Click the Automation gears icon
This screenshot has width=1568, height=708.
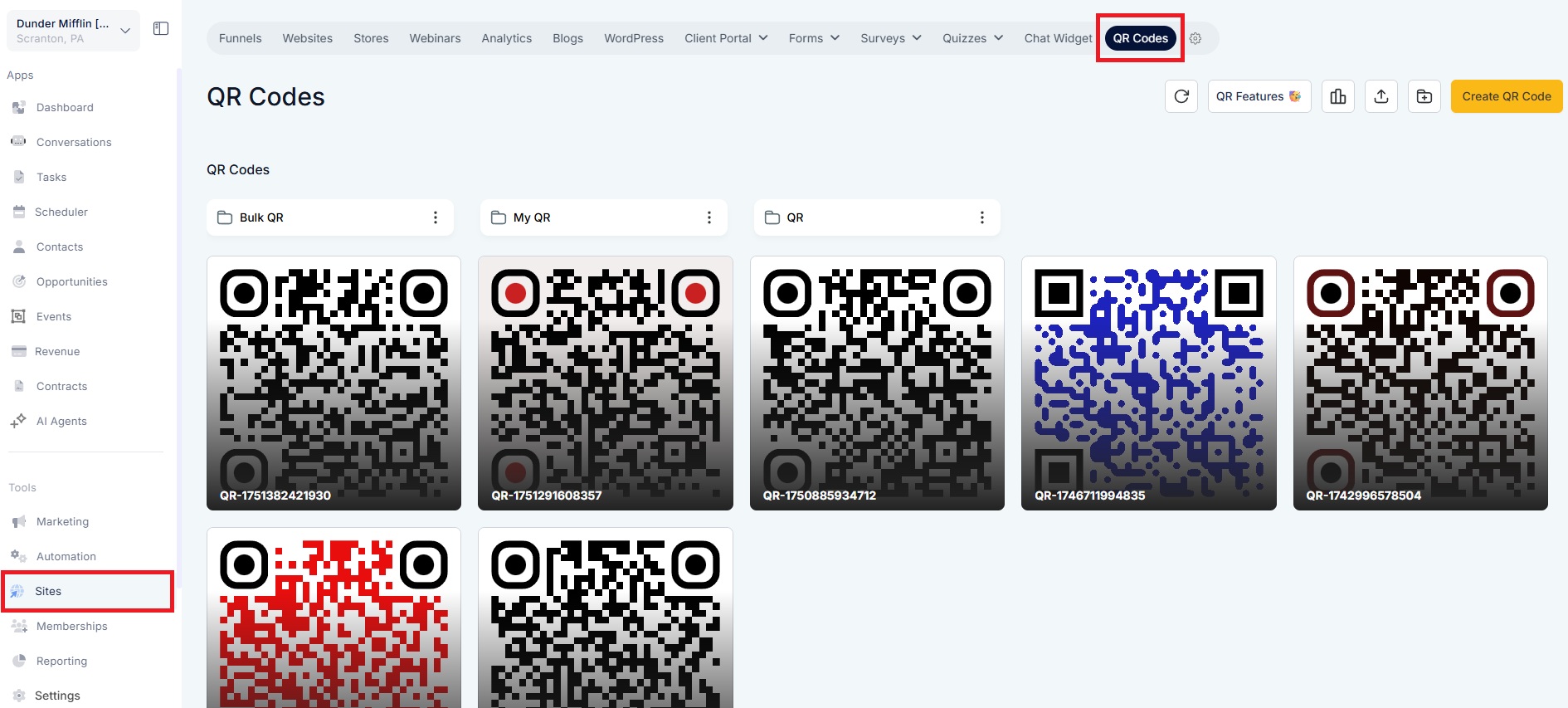19,556
